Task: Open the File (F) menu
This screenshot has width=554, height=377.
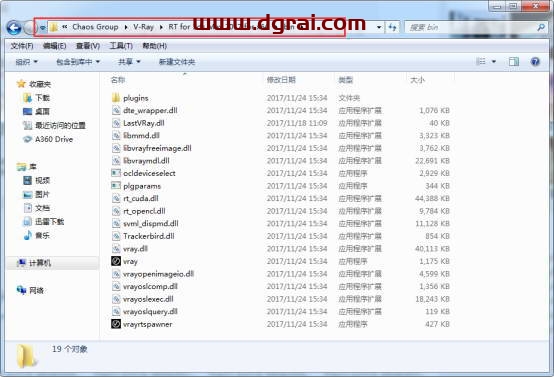Action: (22, 46)
